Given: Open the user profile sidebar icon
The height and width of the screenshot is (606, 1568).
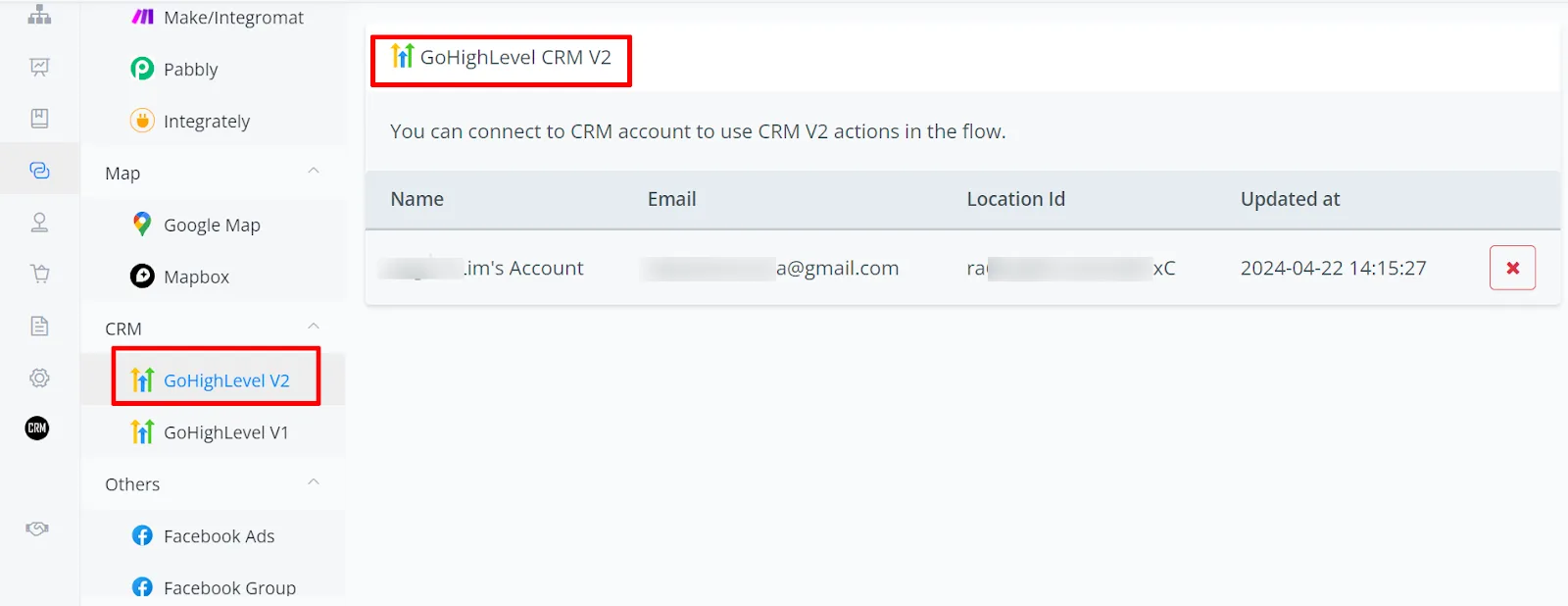Looking at the screenshot, I should (x=39, y=223).
